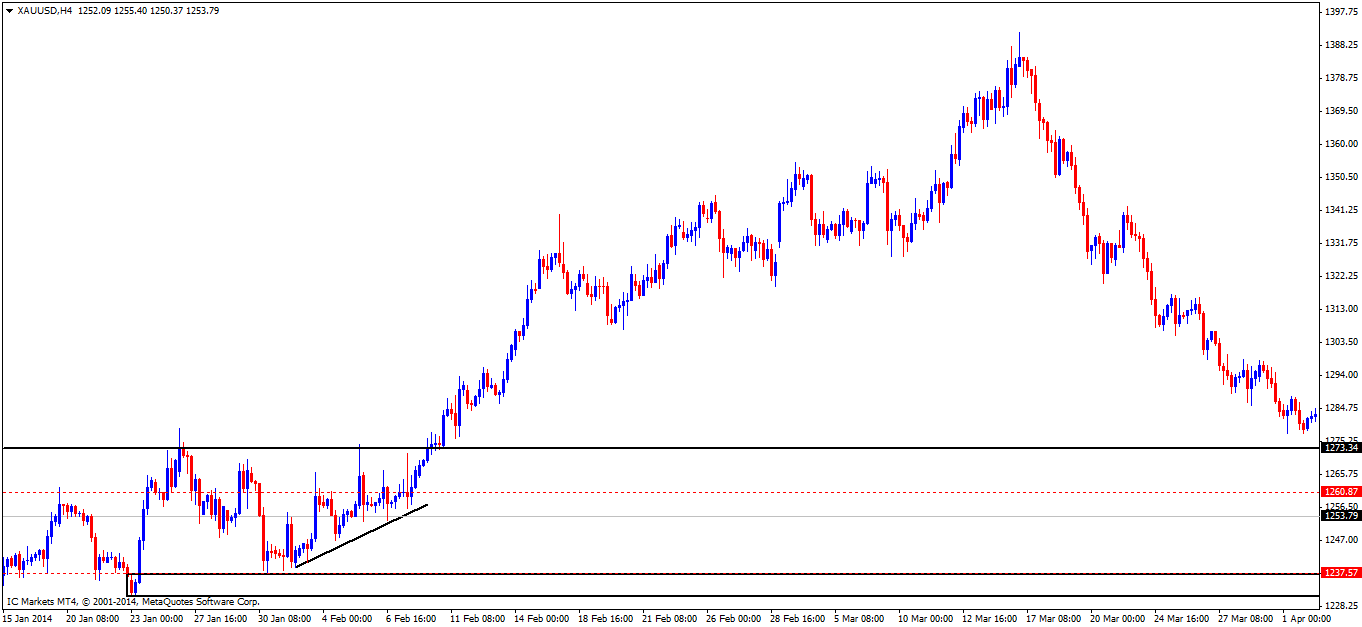Viewport: 1362px width, 627px height.
Task: Click the current price label 1253.79
Action: tap(1340, 515)
